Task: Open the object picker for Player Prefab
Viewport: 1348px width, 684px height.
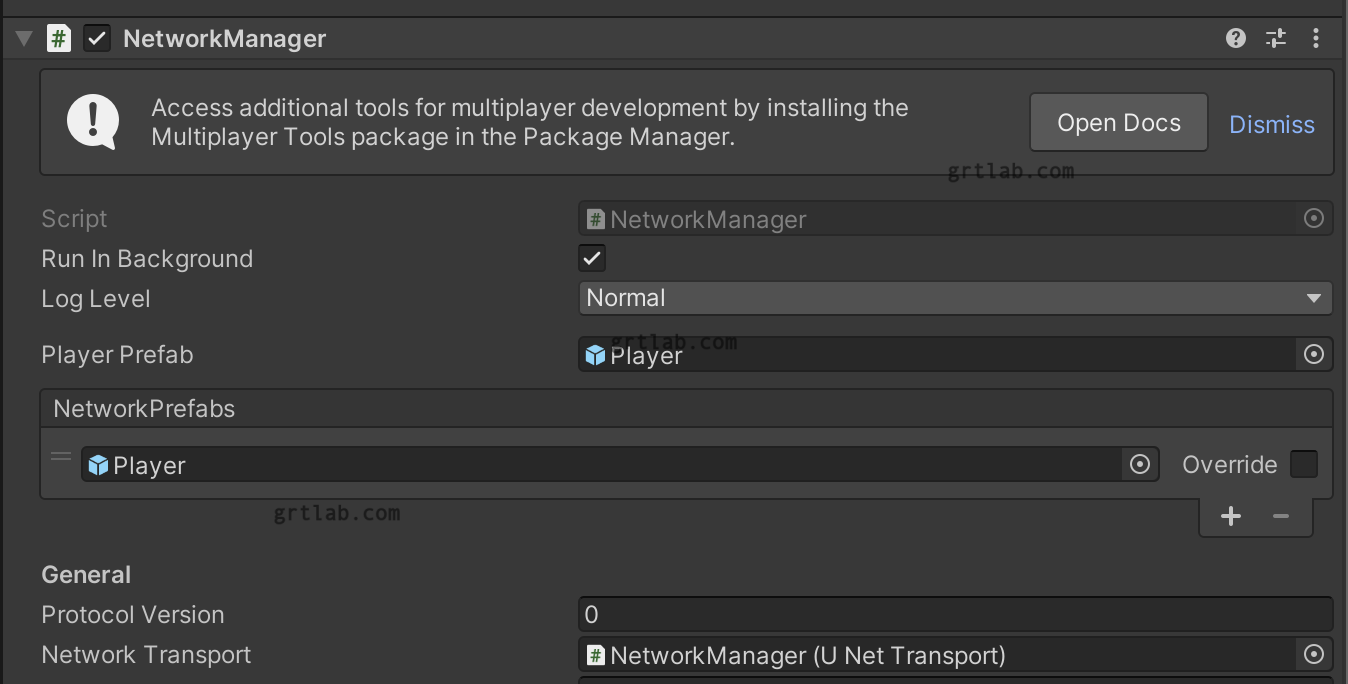Action: click(x=1313, y=354)
